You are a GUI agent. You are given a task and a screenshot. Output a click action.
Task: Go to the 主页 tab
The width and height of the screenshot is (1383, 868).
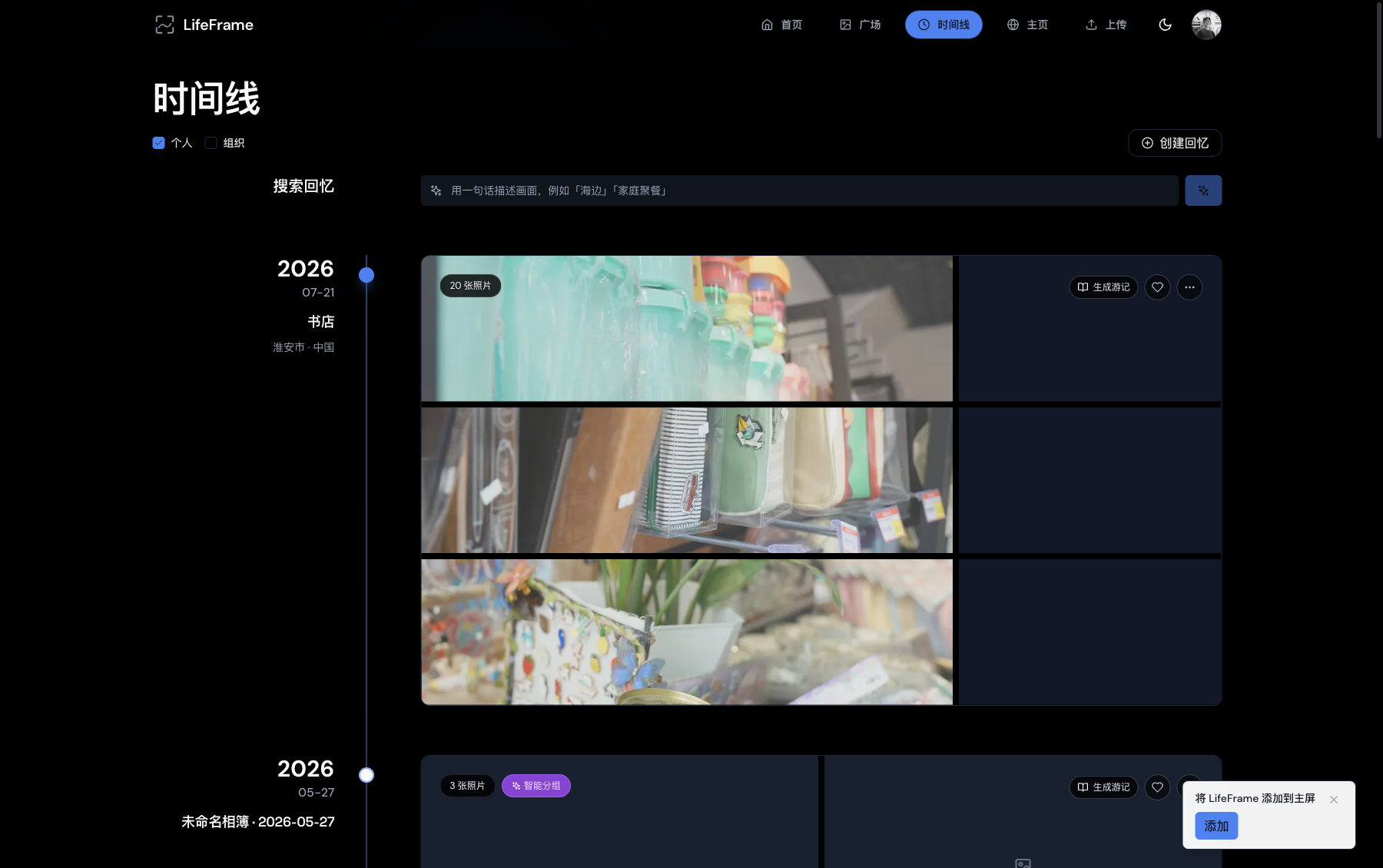tap(1027, 25)
